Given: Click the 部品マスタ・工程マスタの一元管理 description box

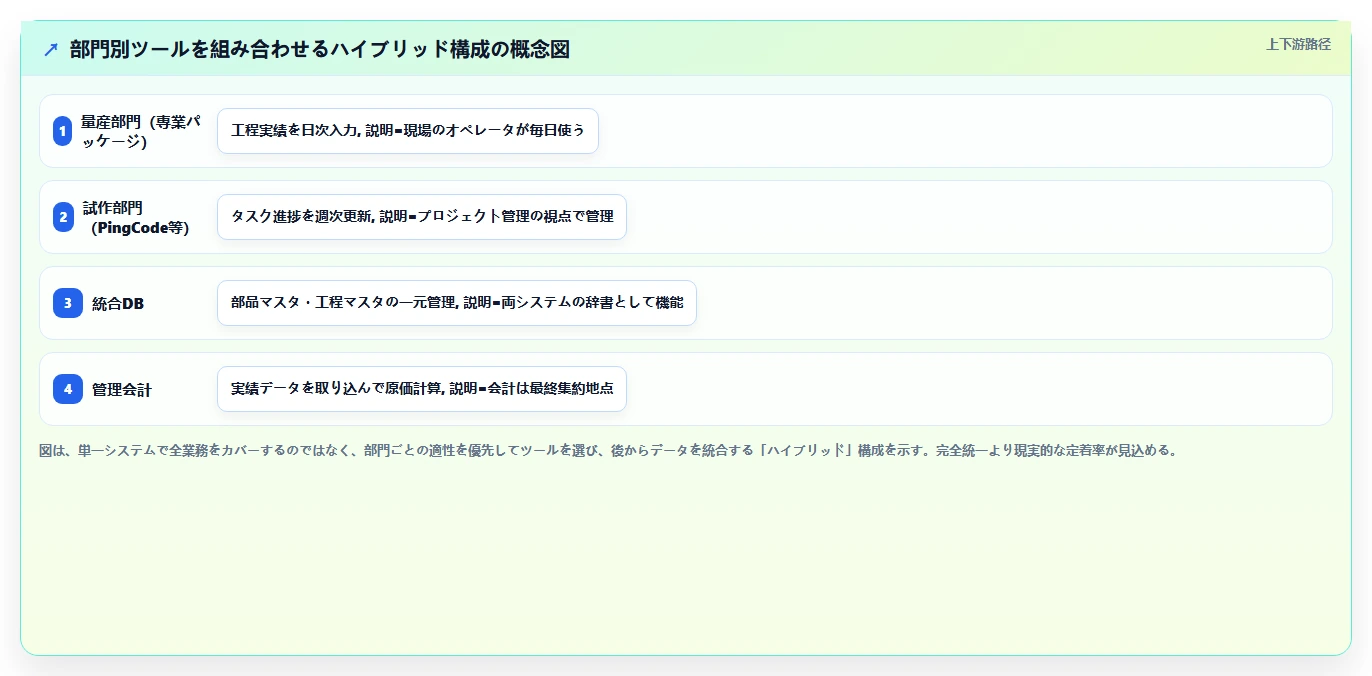Looking at the screenshot, I should 457,303.
